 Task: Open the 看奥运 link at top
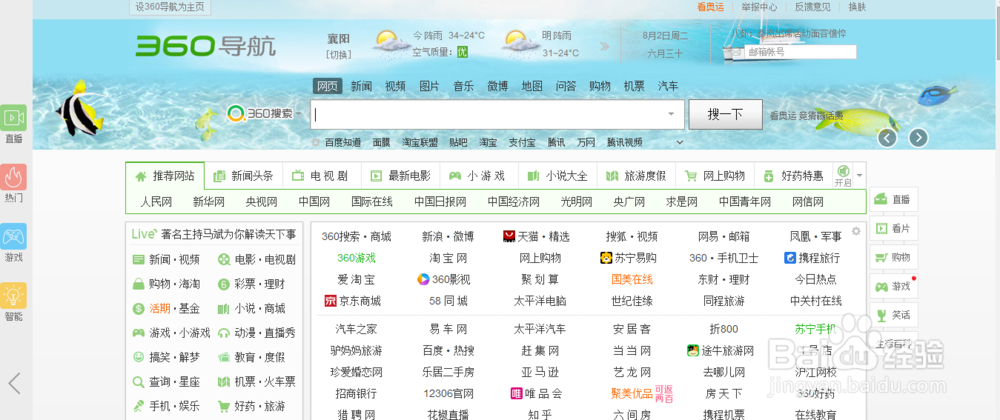[x=710, y=7]
